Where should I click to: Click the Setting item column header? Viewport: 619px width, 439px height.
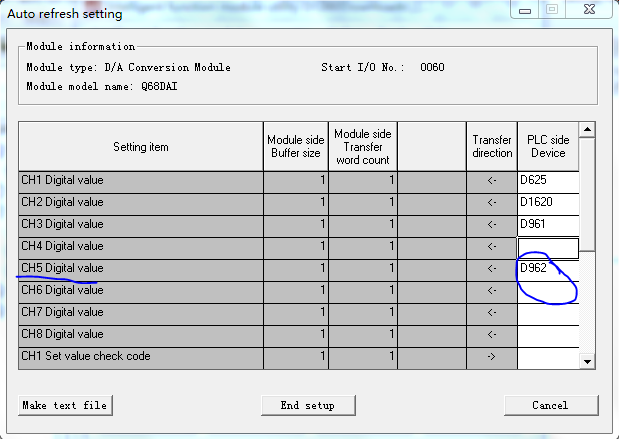pos(140,147)
